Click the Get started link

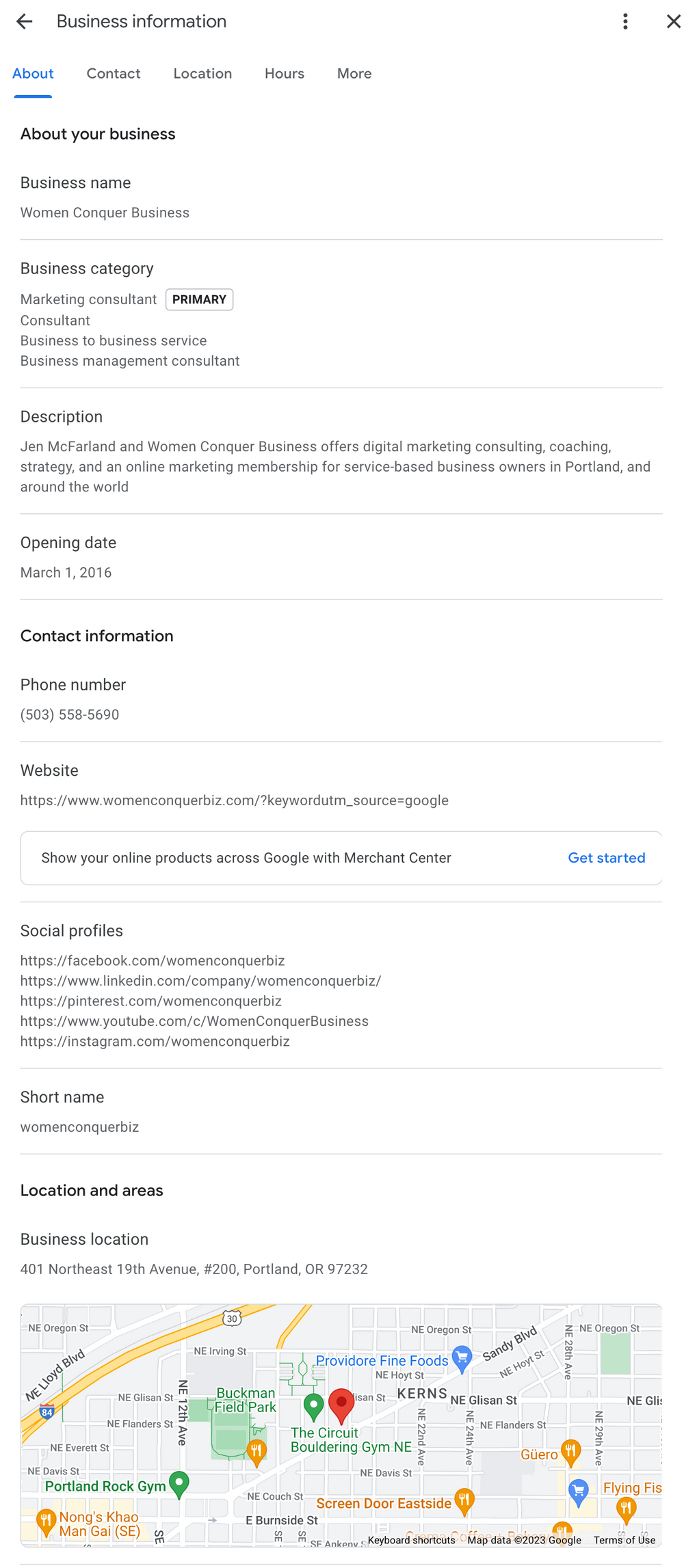pyautogui.click(x=606, y=858)
